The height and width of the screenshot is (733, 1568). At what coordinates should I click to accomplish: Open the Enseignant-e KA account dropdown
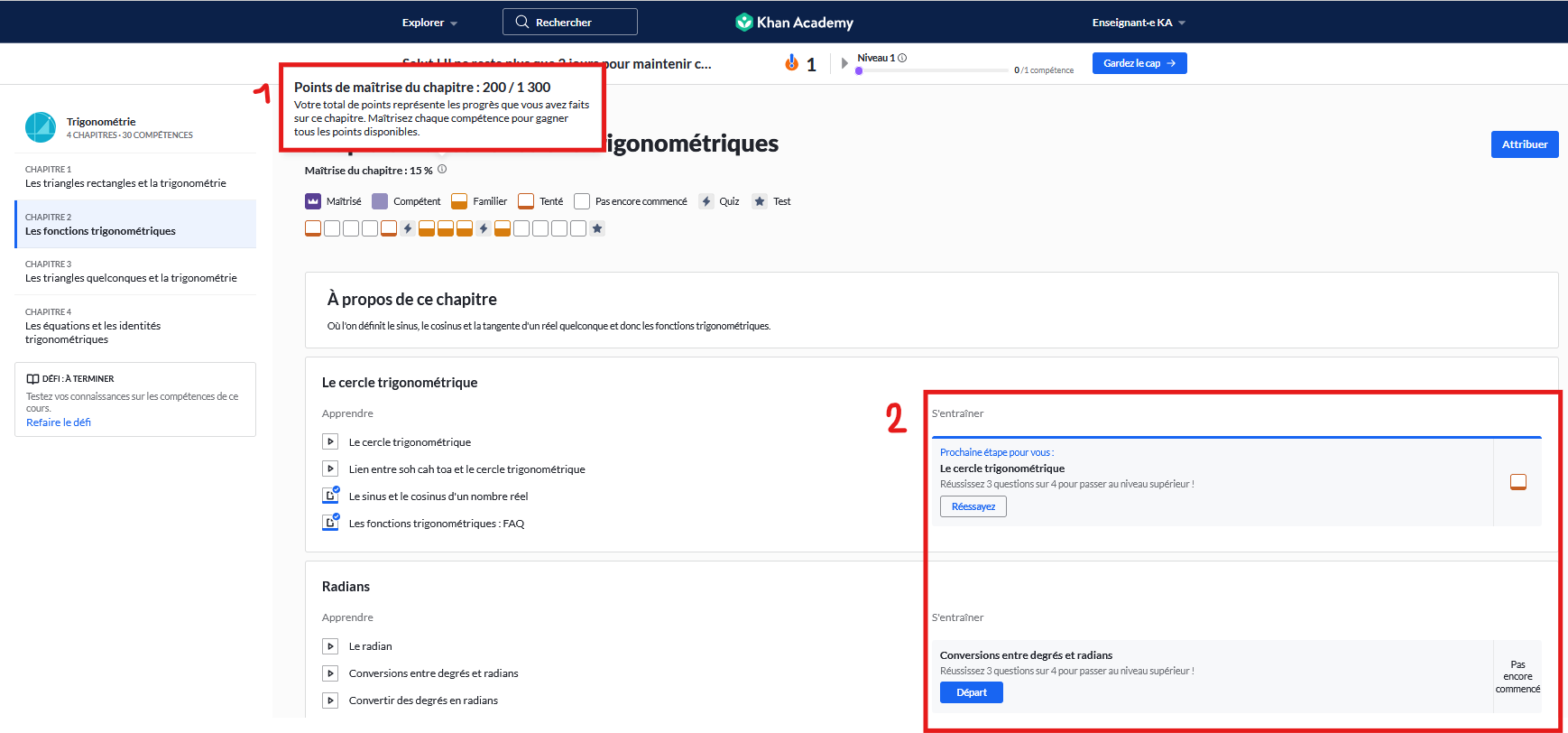(x=1139, y=23)
